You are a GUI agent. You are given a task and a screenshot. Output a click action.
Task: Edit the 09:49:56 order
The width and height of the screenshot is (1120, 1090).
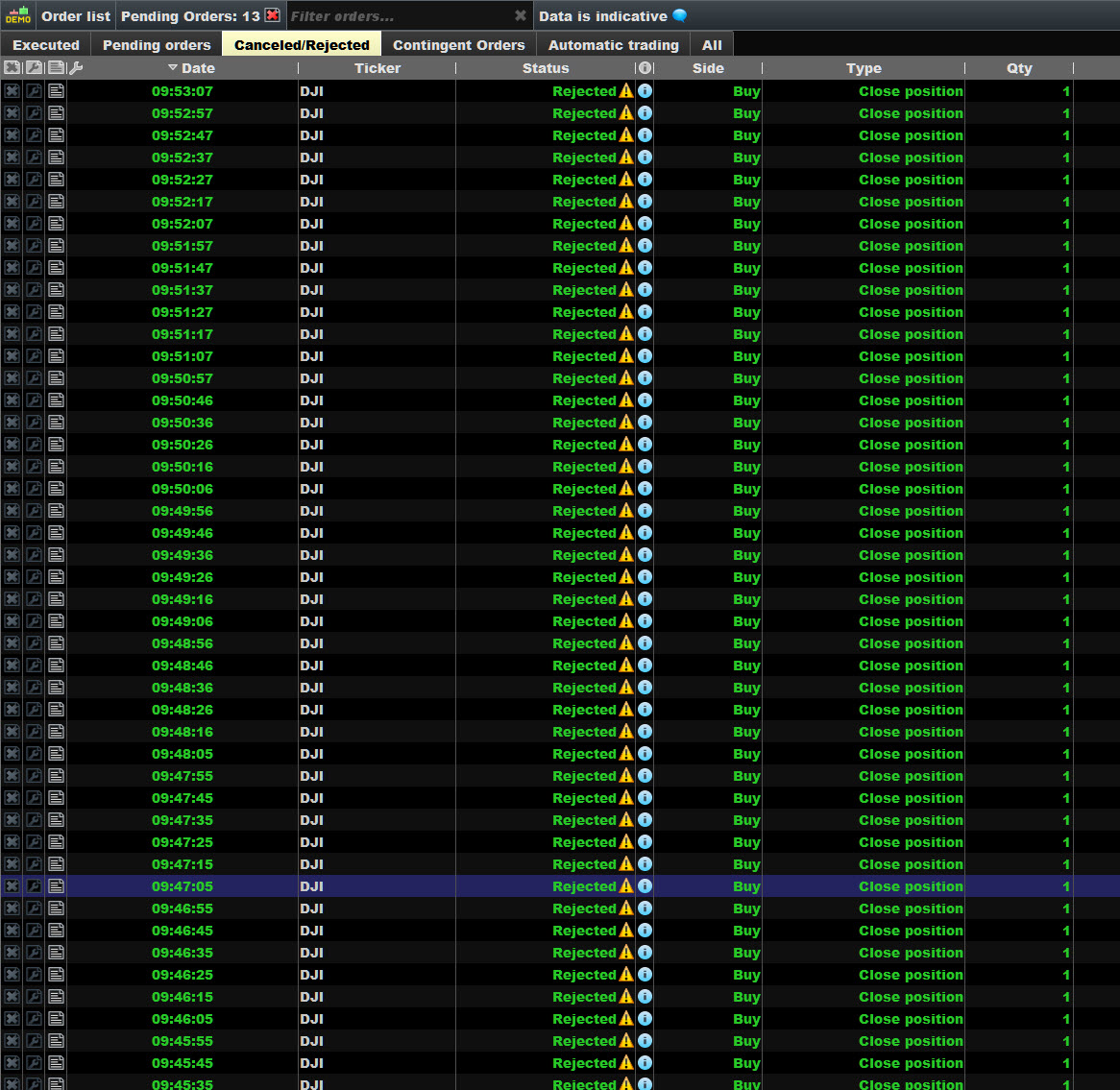35,511
